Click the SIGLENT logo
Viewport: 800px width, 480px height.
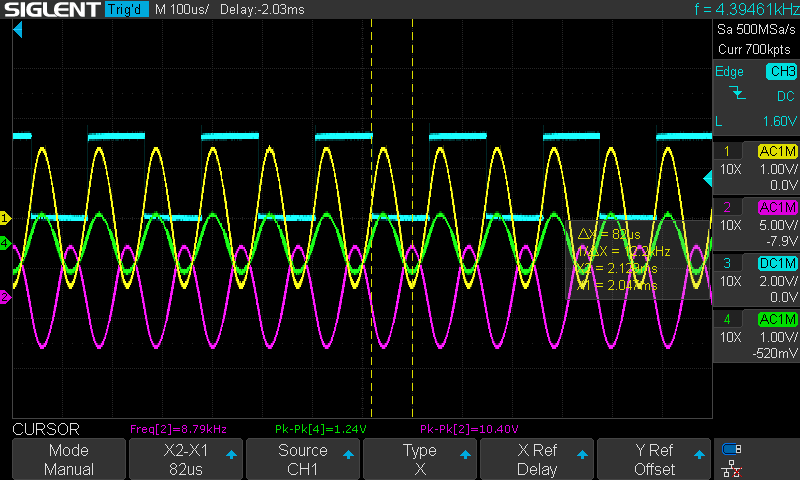pyautogui.click(x=52, y=9)
